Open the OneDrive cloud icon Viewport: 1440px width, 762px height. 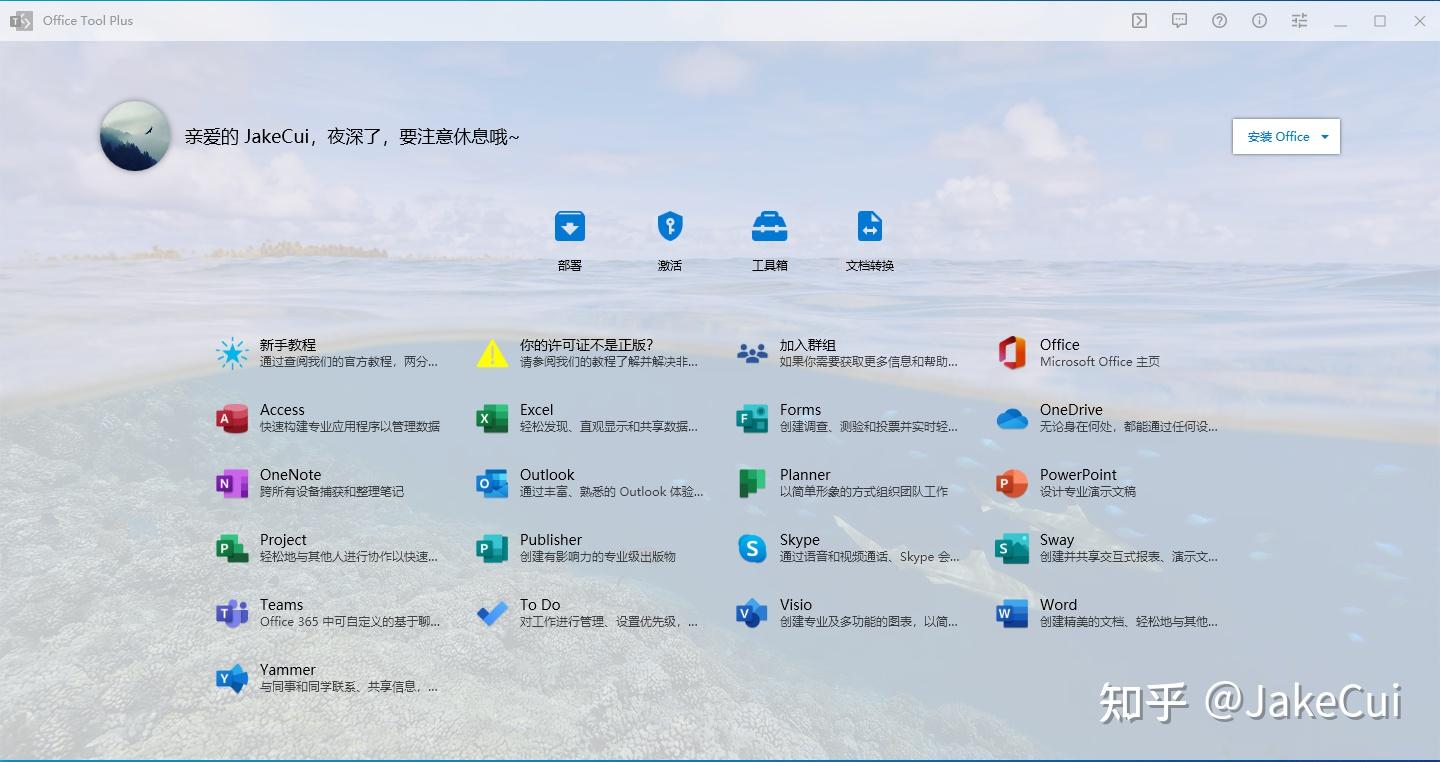(x=1012, y=418)
